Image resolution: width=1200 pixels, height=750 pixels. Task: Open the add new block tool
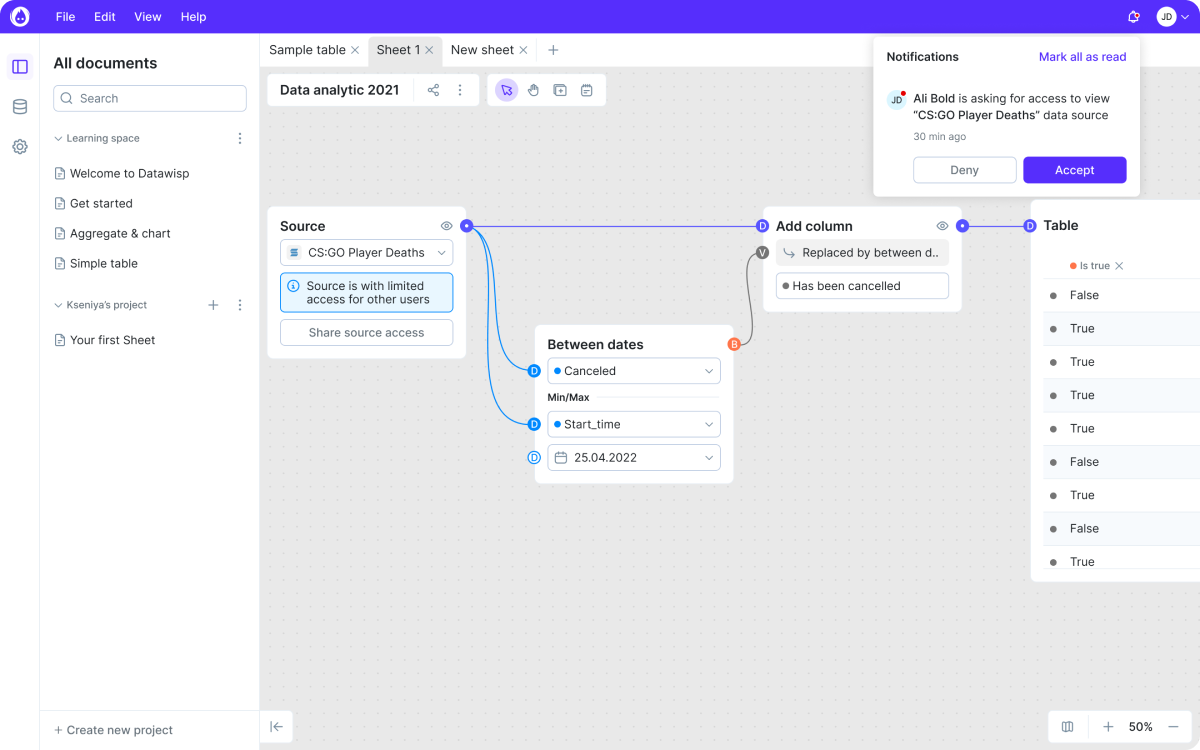pyautogui.click(x=560, y=89)
